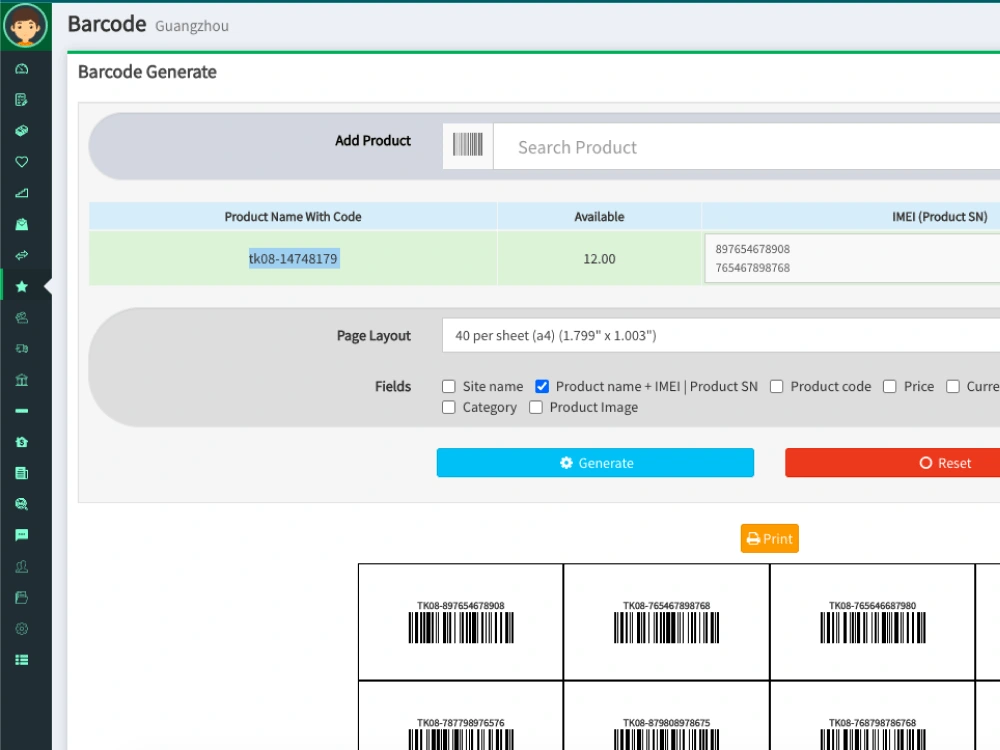Screen dimensions: 1000x750
Task: Open the cash money stack sidebar icon
Action: [22, 131]
